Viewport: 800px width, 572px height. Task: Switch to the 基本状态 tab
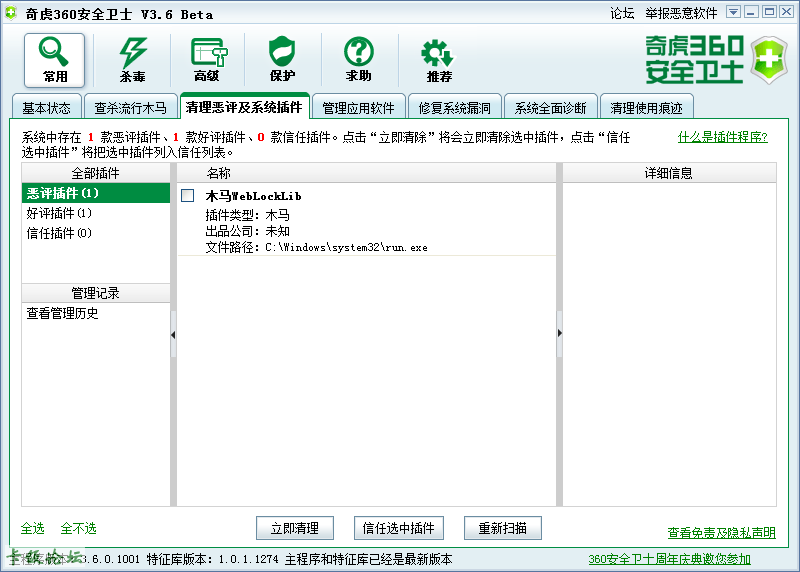[46, 107]
